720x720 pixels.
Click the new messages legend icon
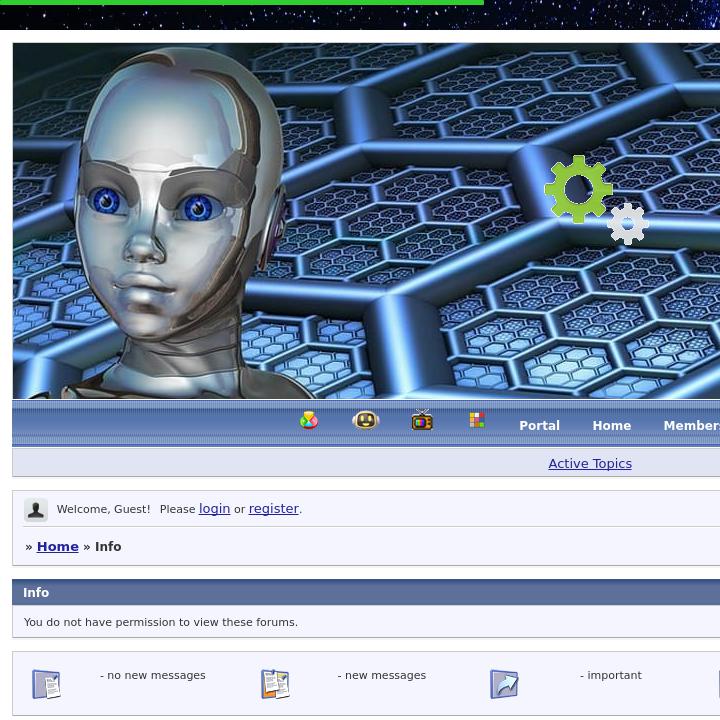pyautogui.click(x=275, y=684)
